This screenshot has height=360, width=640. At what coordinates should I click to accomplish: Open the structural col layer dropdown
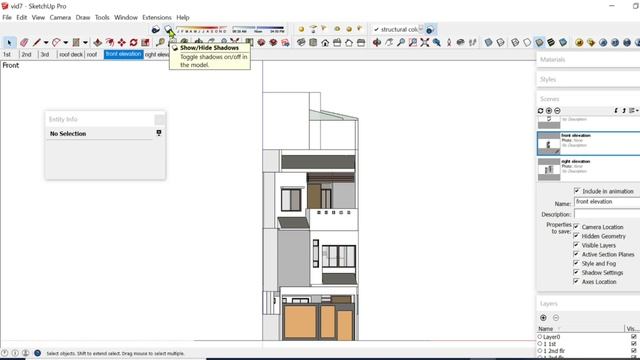pos(420,29)
